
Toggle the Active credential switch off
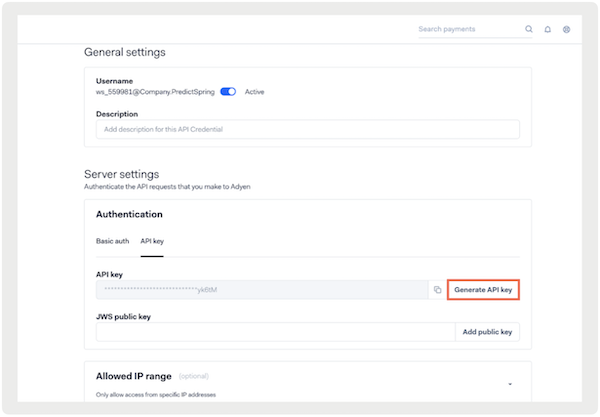coord(228,92)
